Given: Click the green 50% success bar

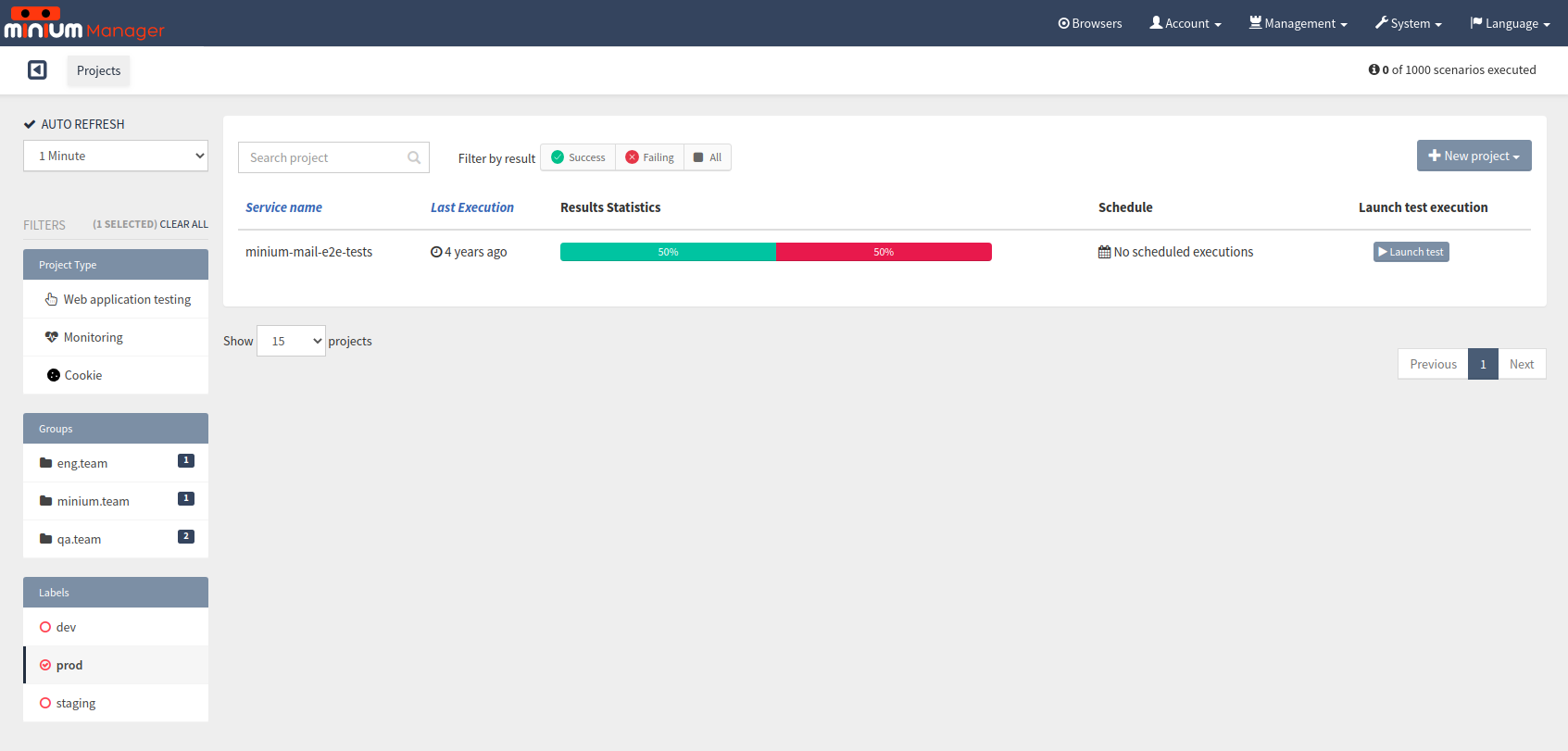Looking at the screenshot, I should pyautogui.click(x=668, y=252).
